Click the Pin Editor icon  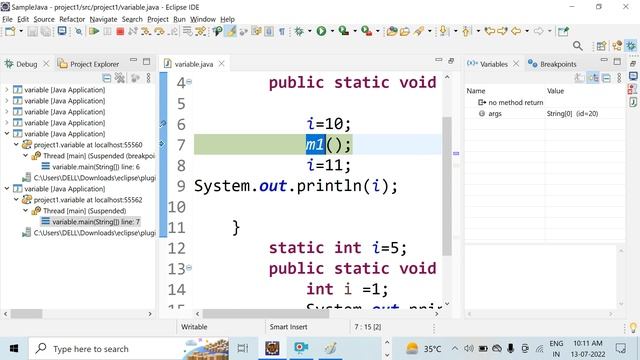click(563, 31)
